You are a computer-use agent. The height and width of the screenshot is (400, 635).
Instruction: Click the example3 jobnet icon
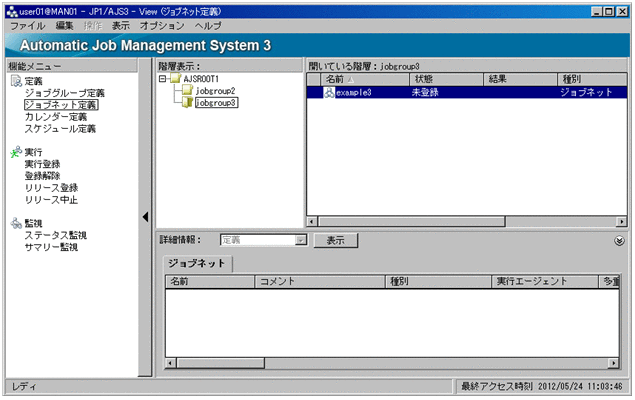click(x=329, y=93)
